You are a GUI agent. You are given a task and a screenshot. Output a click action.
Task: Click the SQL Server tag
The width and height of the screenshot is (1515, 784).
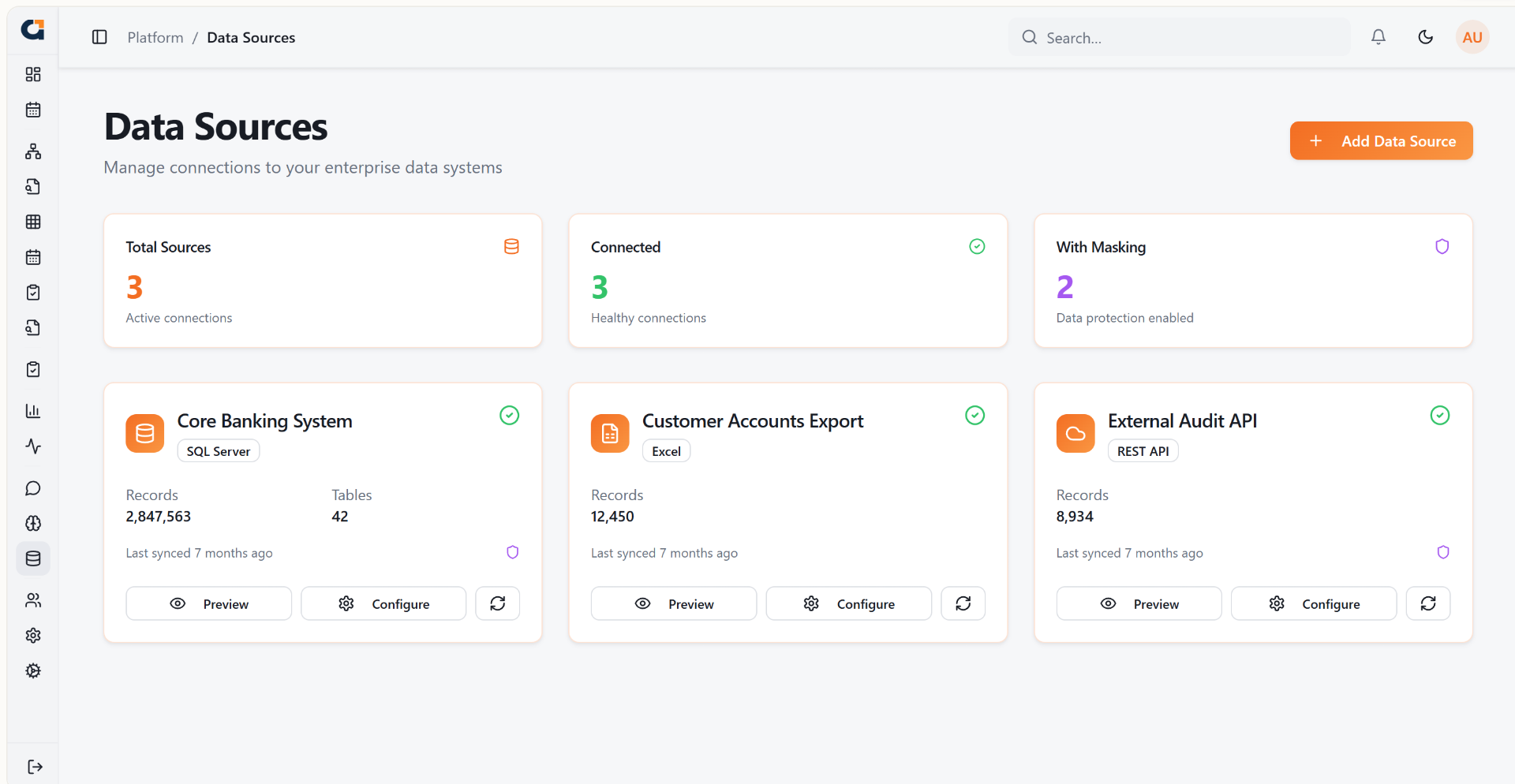219,451
